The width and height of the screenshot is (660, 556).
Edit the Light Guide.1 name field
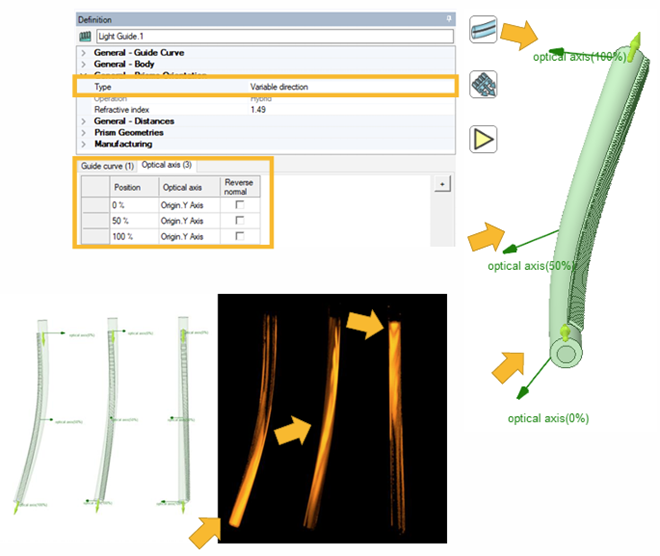(x=275, y=36)
